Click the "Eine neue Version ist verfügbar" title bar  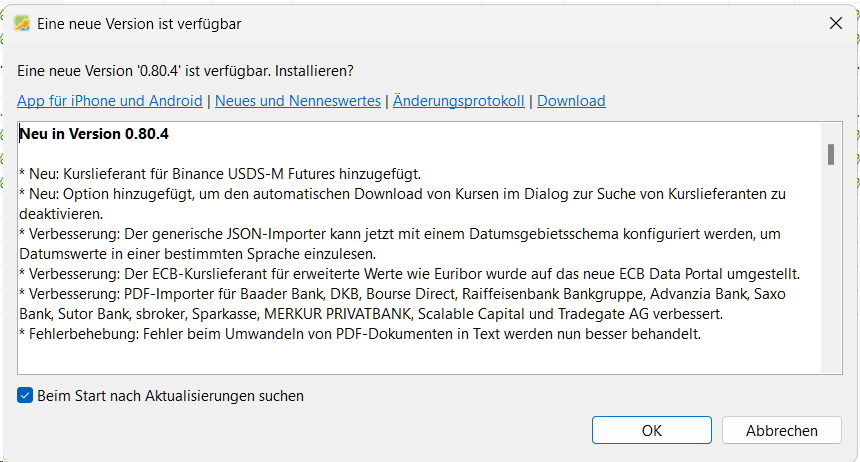point(400,23)
